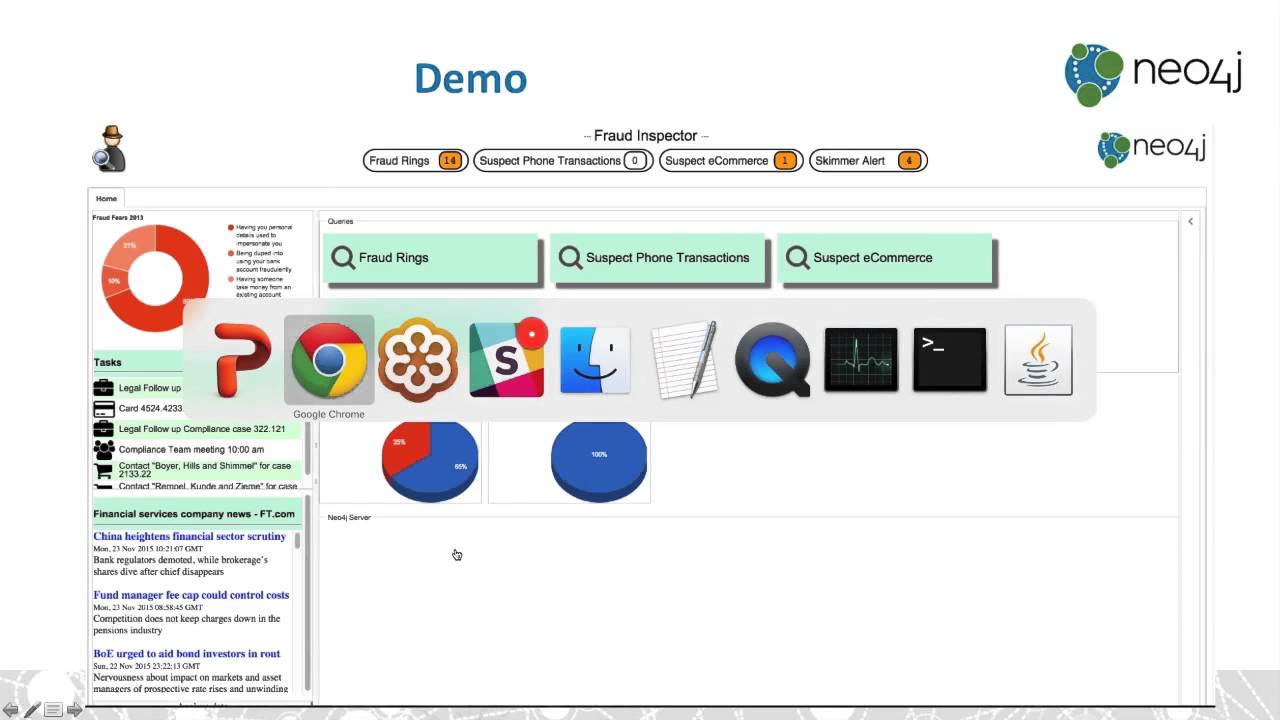
Task: Click the cart icon for Boyer, Hills and Shimmel
Action: [x=103, y=470]
